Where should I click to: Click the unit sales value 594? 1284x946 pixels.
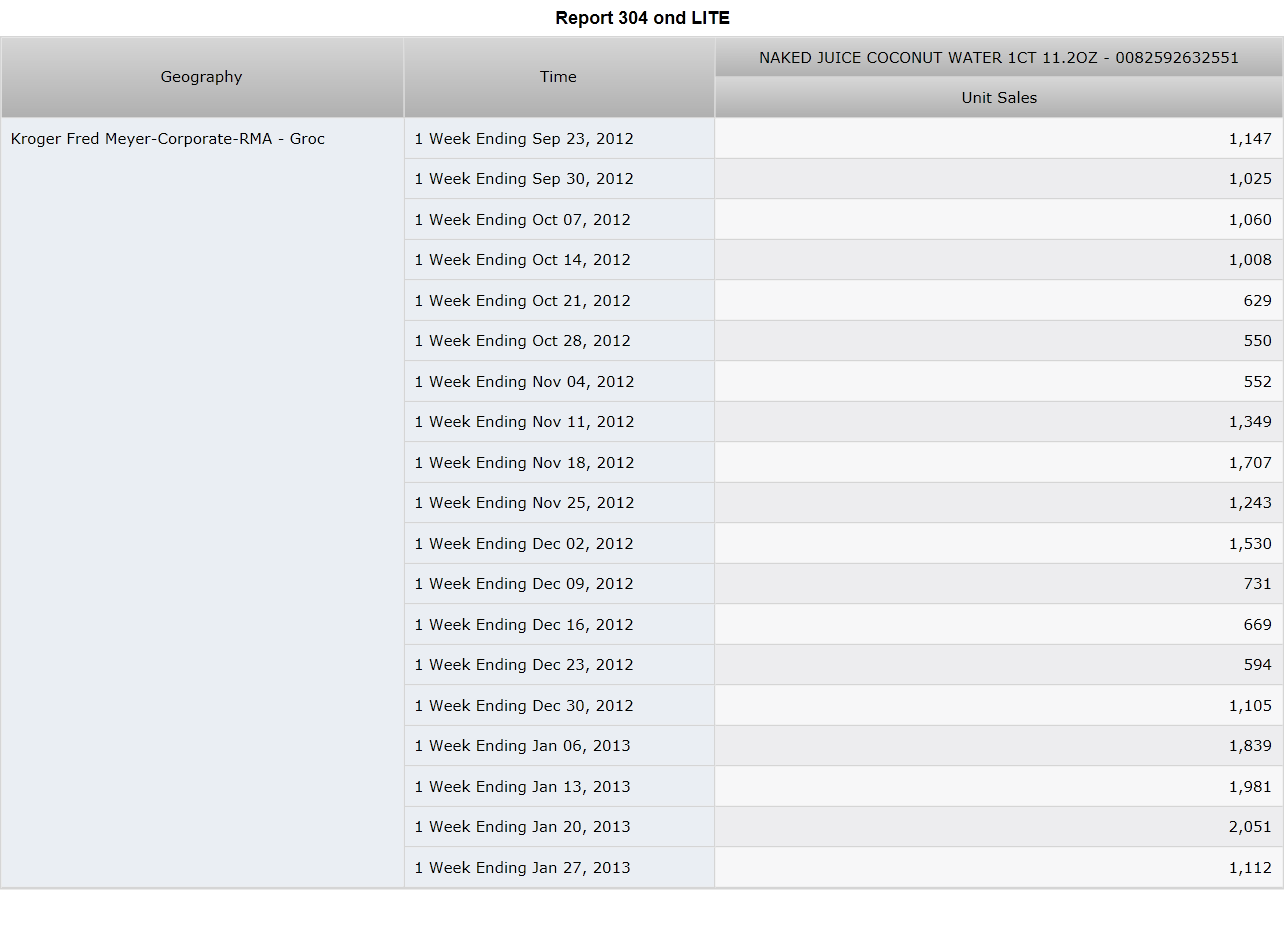click(x=1258, y=665)
